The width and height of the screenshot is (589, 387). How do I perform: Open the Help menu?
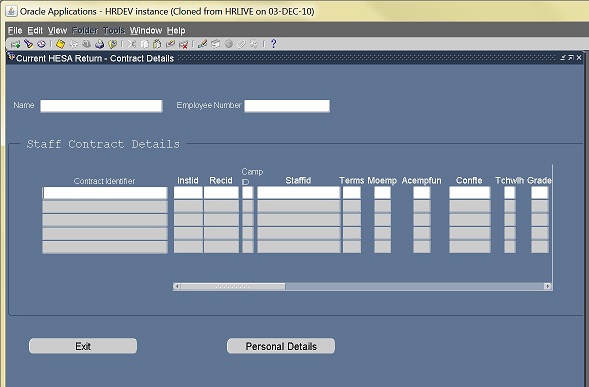coord(176,30)
